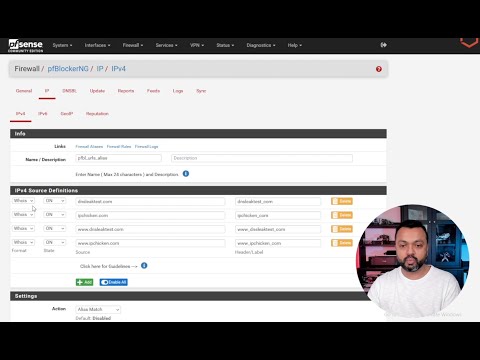
Task: Open the System menu
Action: pyautogui.click(x=62, y=45)
